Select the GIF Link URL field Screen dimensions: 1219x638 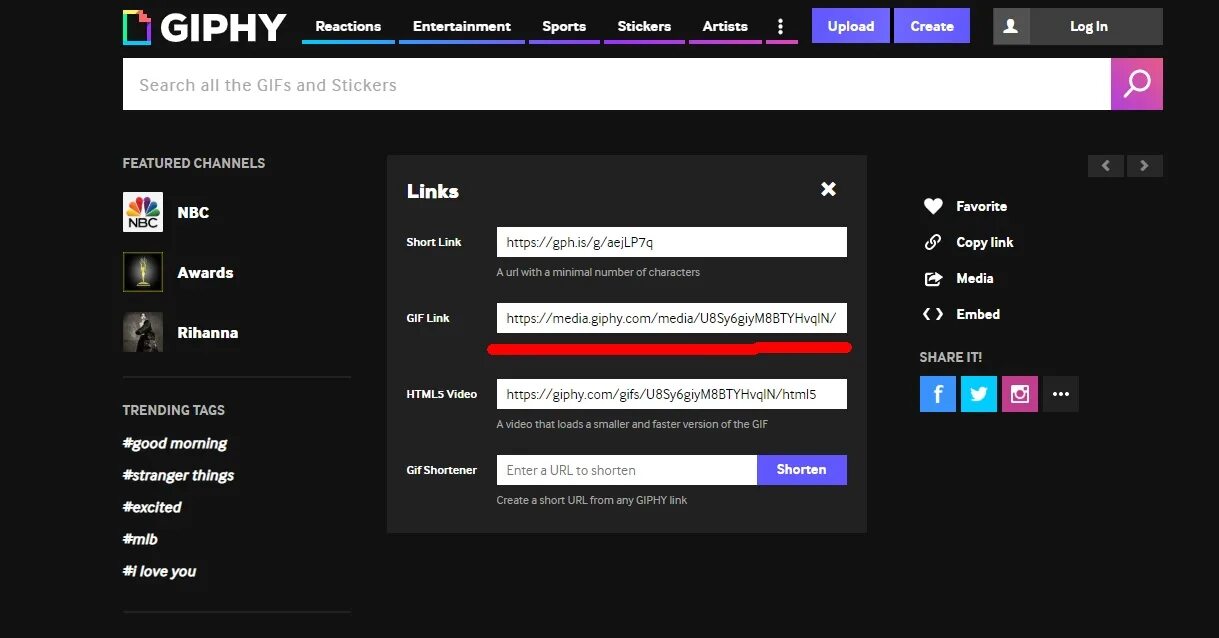(672, 318)
